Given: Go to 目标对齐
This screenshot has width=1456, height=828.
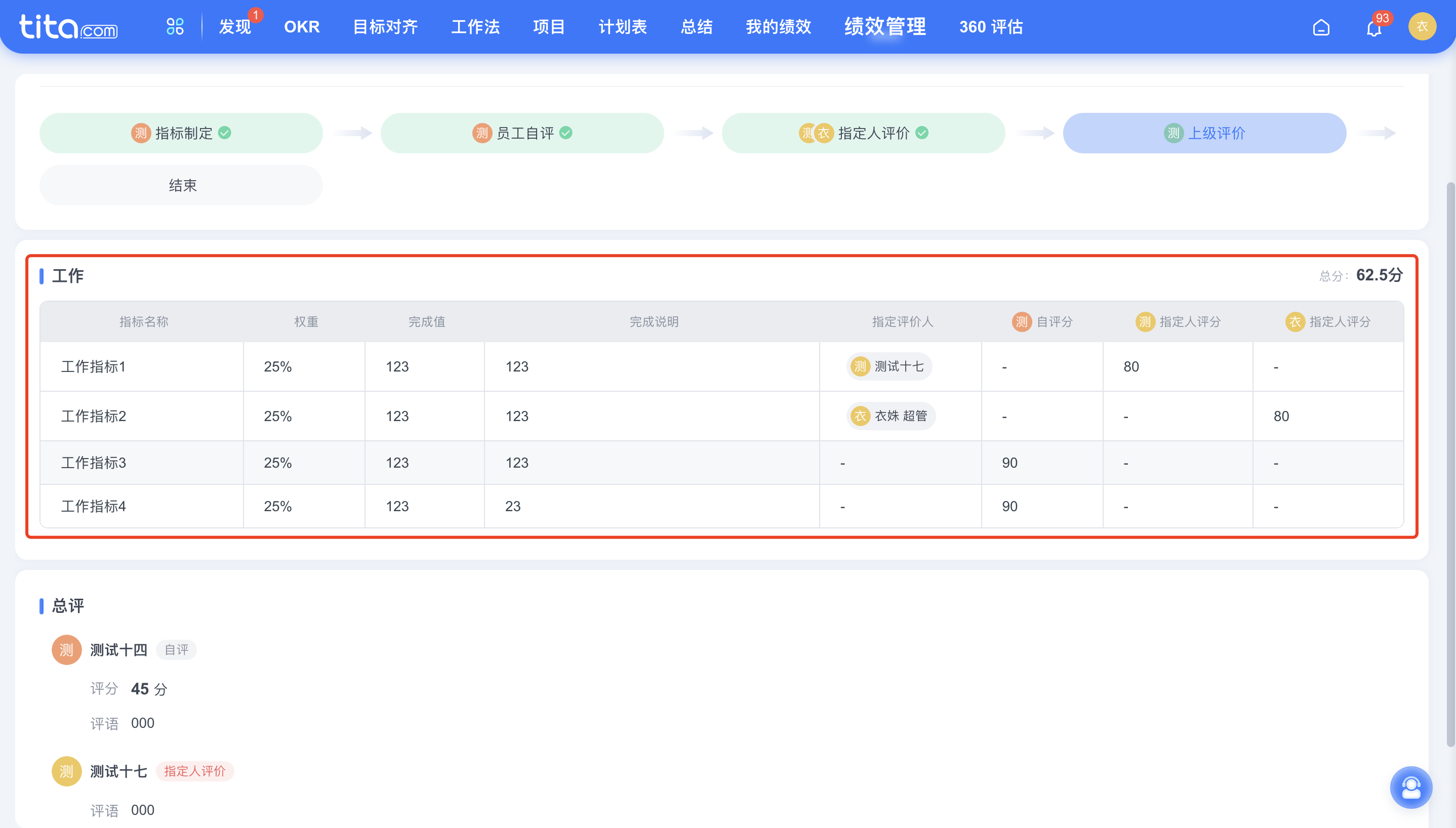Looking at the screenshot, I should 385,27.
